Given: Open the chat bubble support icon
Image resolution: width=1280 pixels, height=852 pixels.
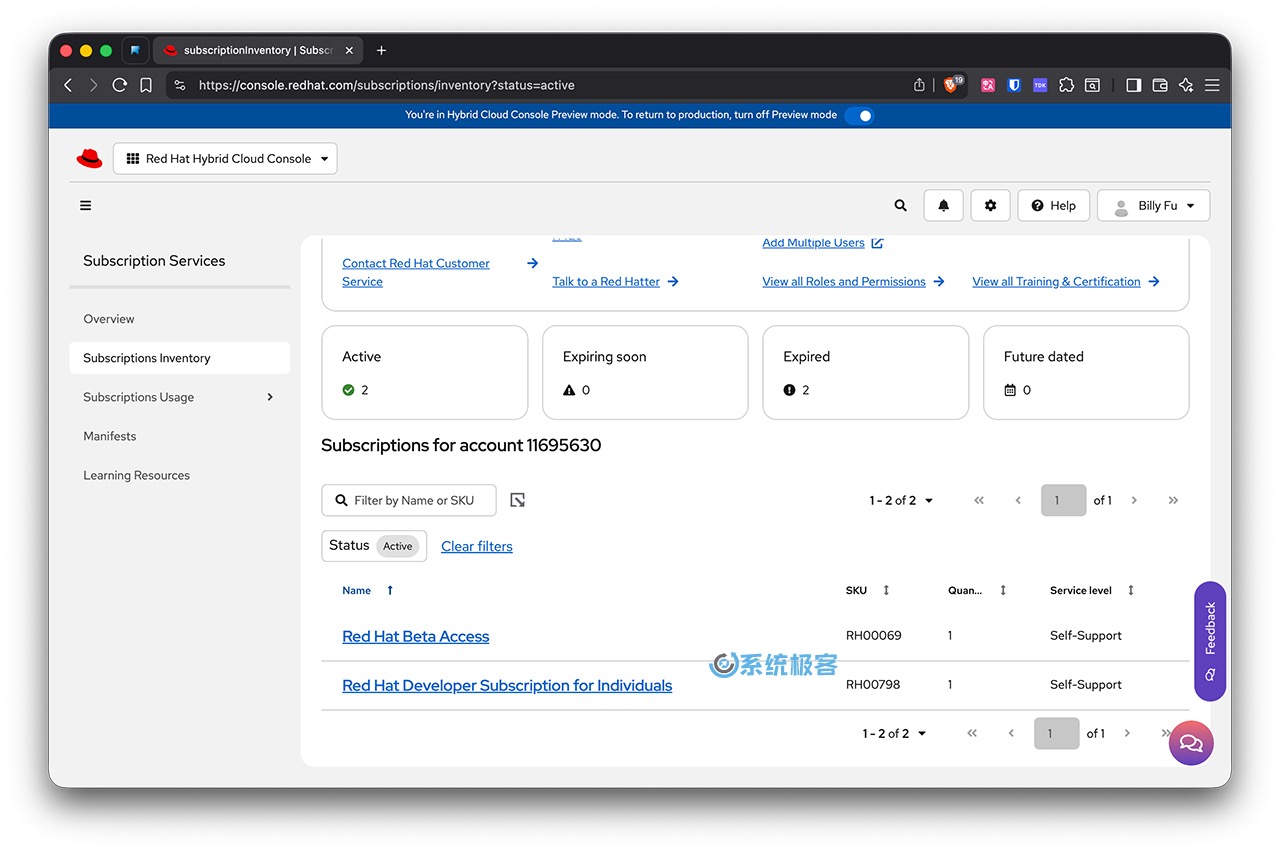Looking at the screenshot, I should (1190, 743).
